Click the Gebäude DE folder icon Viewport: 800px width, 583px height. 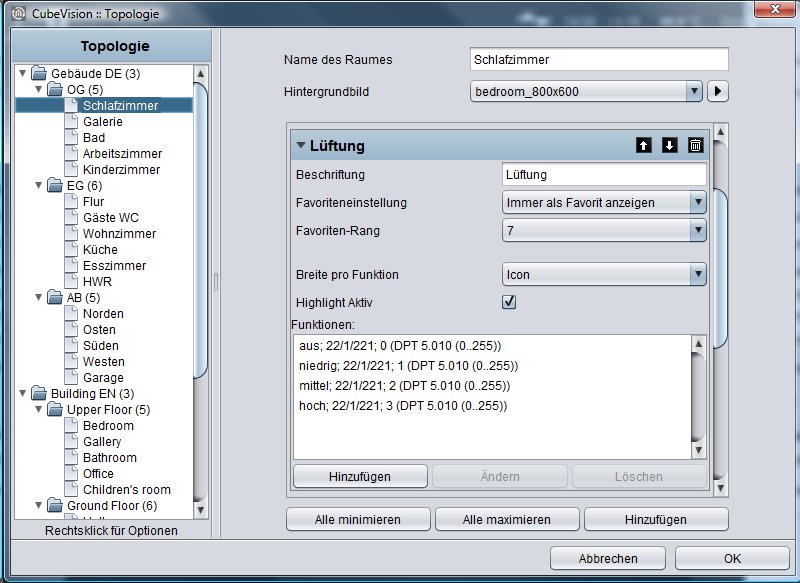(x=39, y=73)
